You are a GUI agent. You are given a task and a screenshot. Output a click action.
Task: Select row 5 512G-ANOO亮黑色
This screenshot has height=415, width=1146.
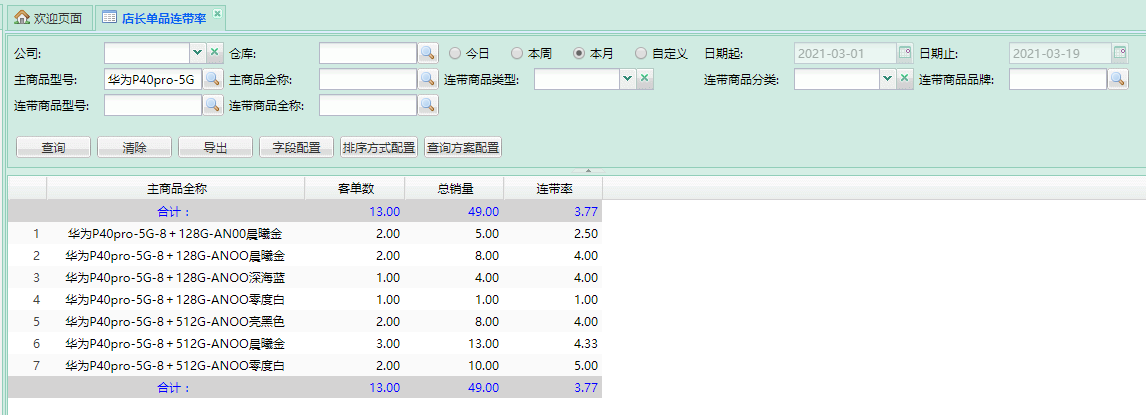[306, 321]
